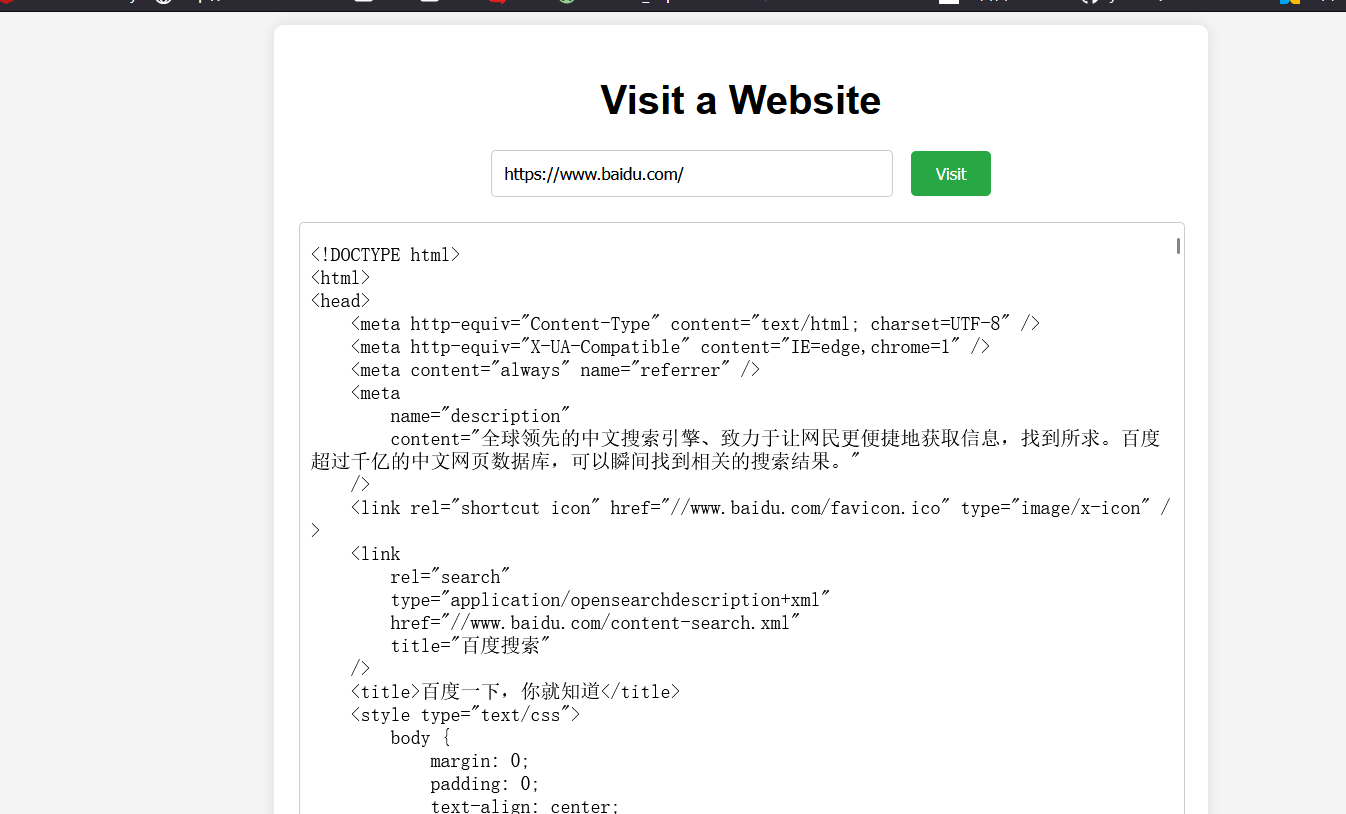Image resolution: width=1346 pixels, height=814 pixels.
Task: Click the meta Content-Type charset=UTF-8 line
Action: point(696,324)
